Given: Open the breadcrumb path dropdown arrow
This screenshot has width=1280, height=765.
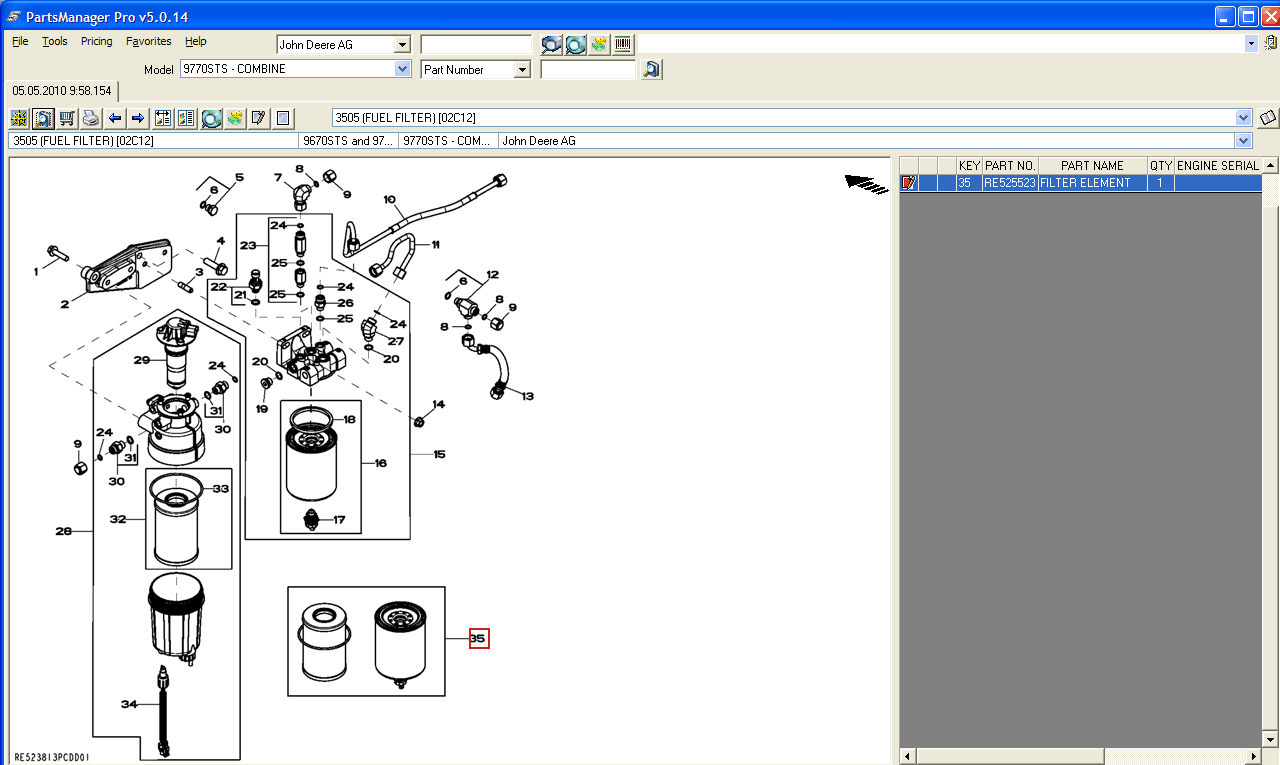Looking at the screenshot, I should pyautogui.click(x=1244, y=141).
